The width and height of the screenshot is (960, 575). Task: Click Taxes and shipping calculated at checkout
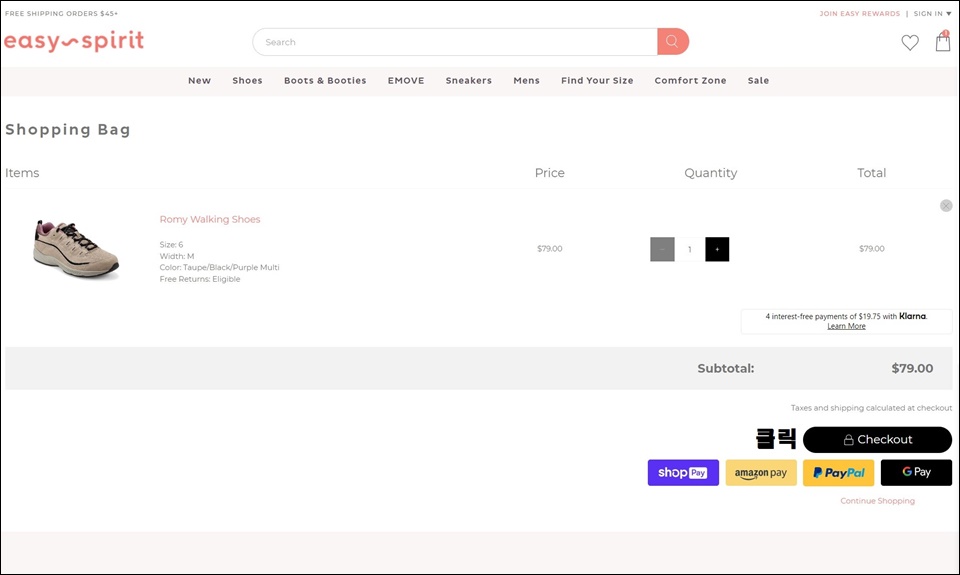871,408
